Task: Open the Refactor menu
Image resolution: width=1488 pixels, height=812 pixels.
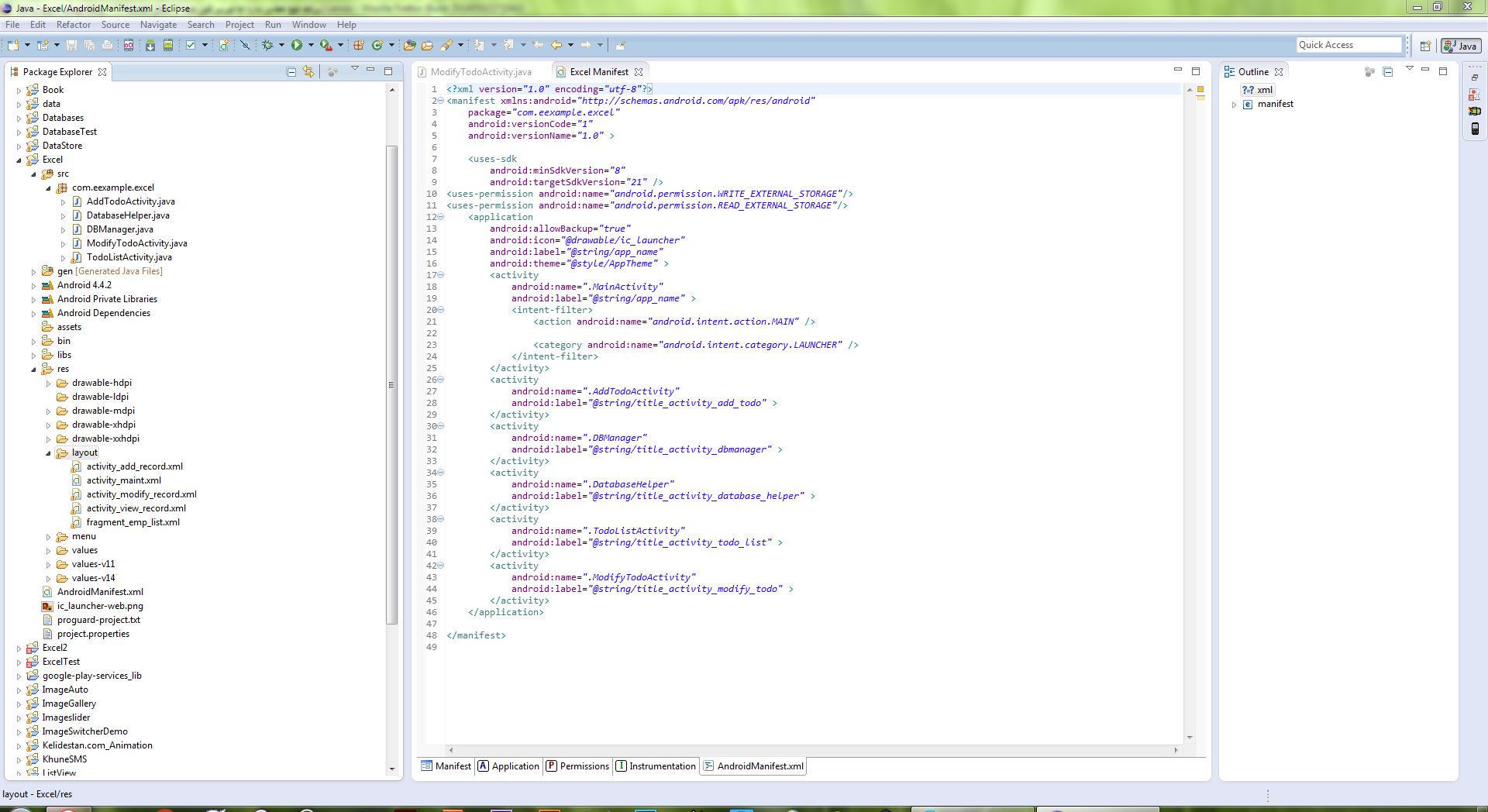Action: 74,24
